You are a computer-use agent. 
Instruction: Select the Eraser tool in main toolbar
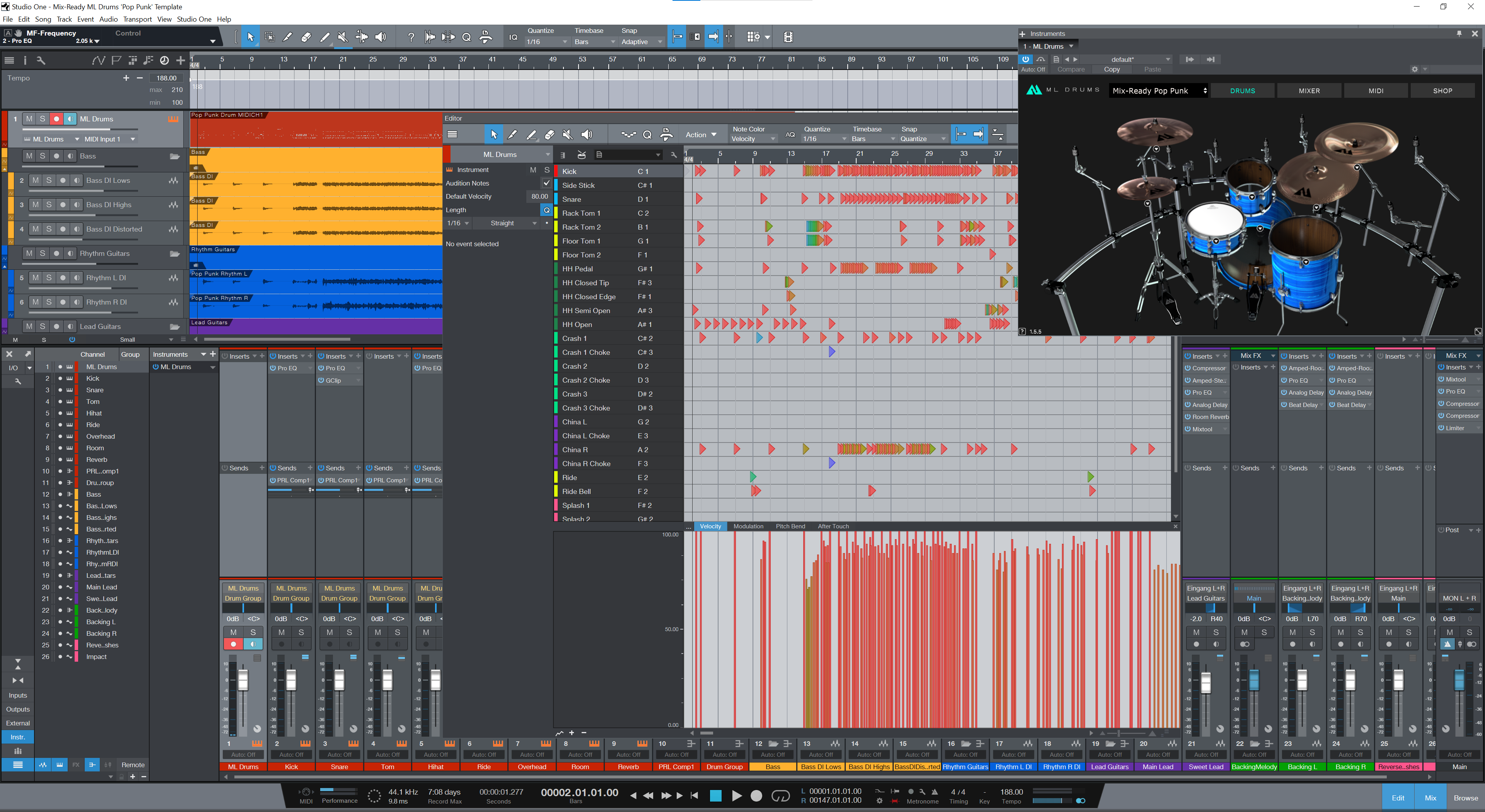pyautogui.click(x=306, y=37)
